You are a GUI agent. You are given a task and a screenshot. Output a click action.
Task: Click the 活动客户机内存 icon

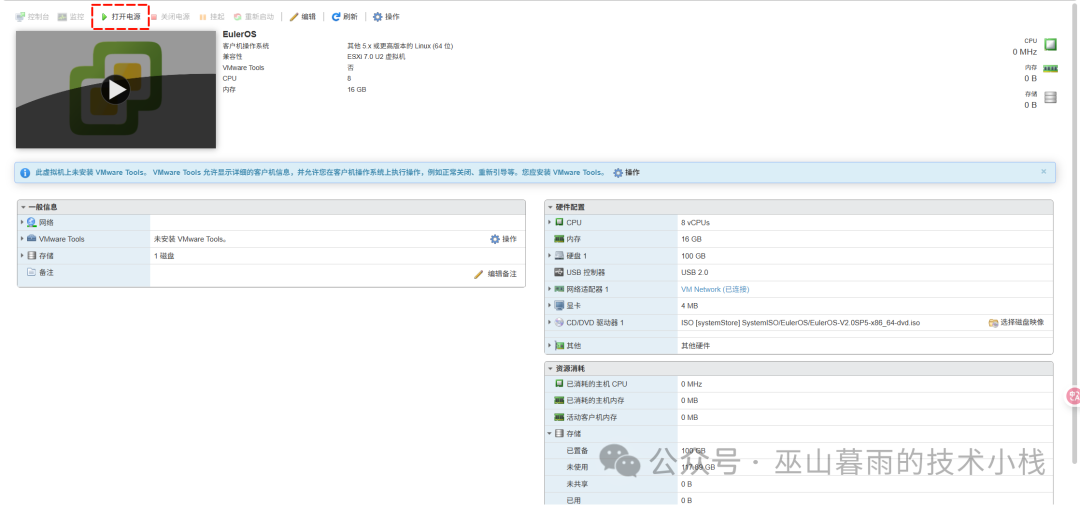pos(559,418)
